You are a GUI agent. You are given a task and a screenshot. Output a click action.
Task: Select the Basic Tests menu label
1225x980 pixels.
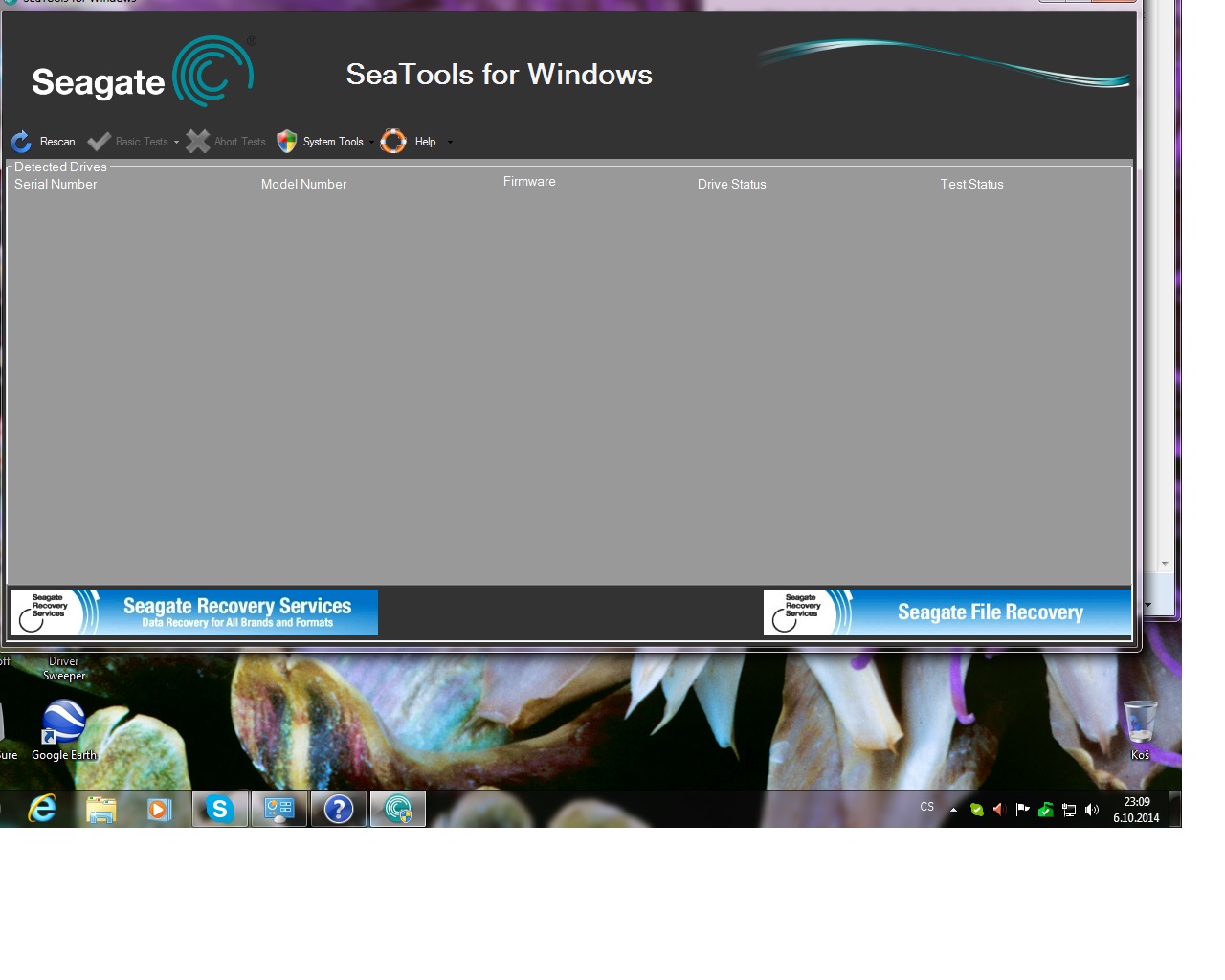[x=142, y=142]
